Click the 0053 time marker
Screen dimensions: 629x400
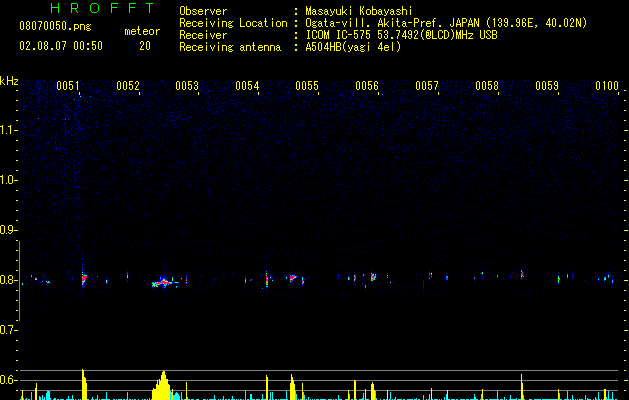pos(187,85)
